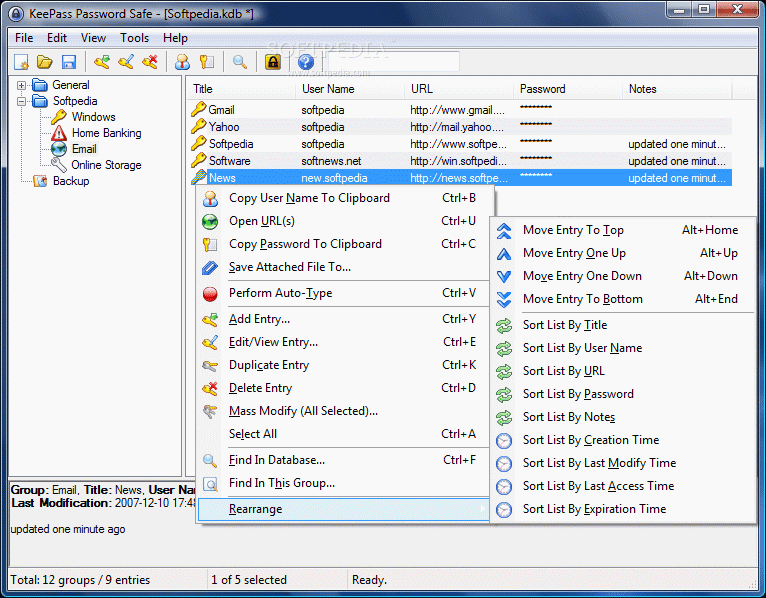Viewport: 766px width, 598px height.
Task: Click the Save Database floppy icon
Action: pyautogui.click(x=69, y=62)
